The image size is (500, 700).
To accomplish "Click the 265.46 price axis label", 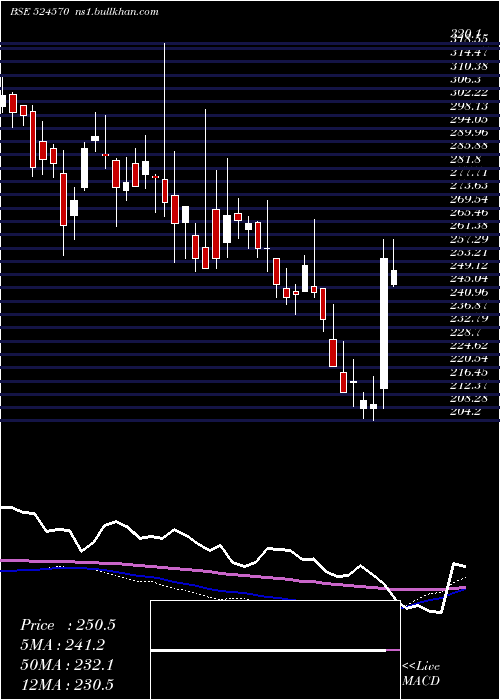I will point(468,212).
